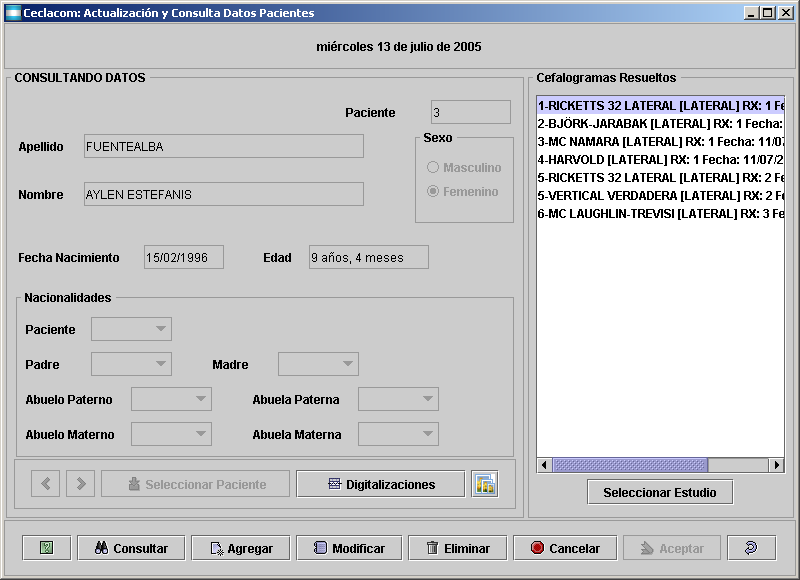Click the horizontal scrollbar right arrow in study list
The width and height of the screenshot is (800, 580).
pos(776,465)
